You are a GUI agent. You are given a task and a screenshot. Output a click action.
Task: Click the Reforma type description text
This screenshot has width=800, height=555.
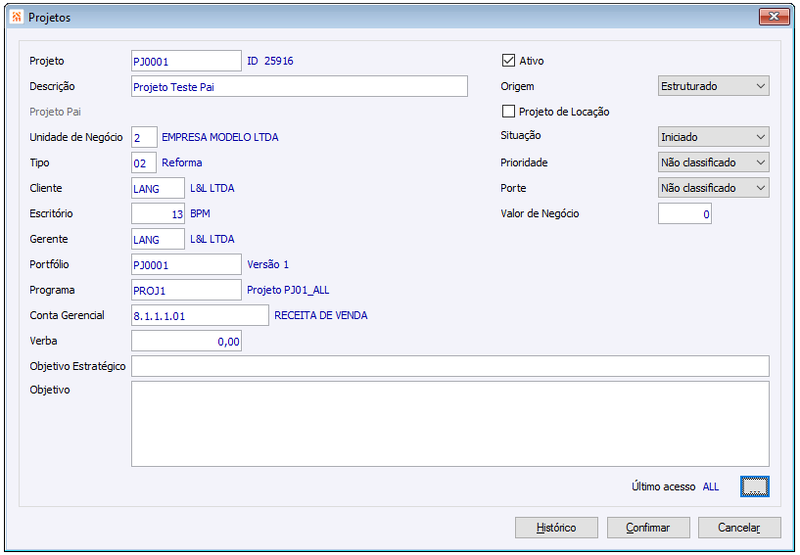click(182, 163)
